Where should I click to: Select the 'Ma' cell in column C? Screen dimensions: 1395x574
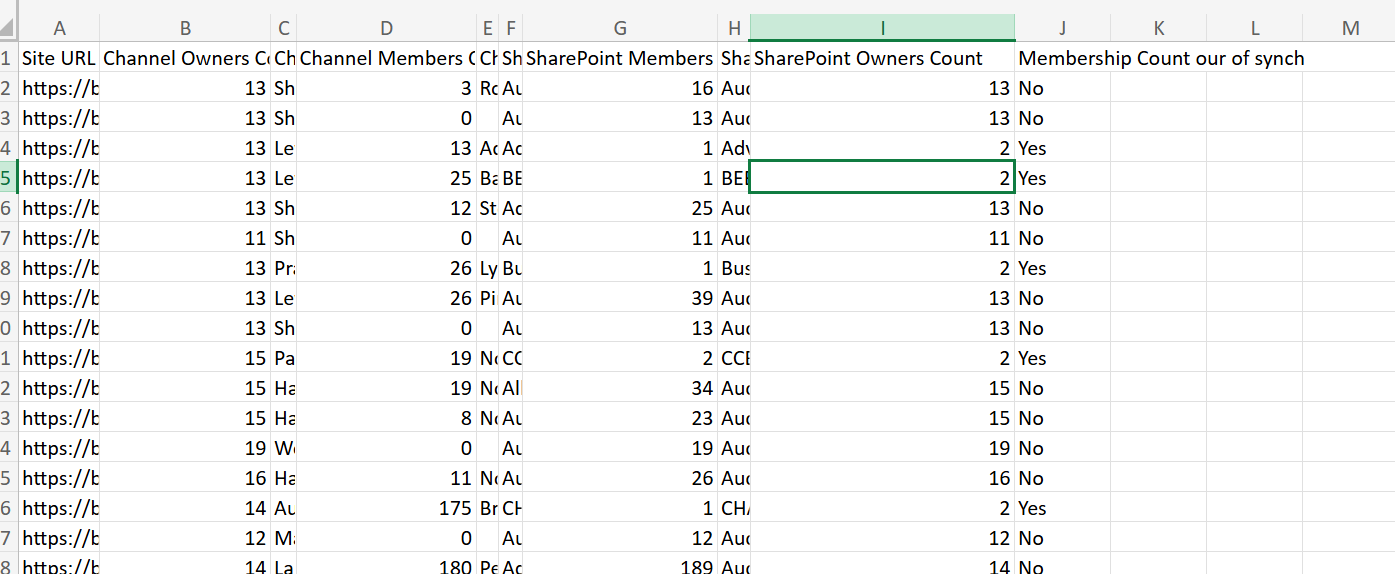(284, 538)
